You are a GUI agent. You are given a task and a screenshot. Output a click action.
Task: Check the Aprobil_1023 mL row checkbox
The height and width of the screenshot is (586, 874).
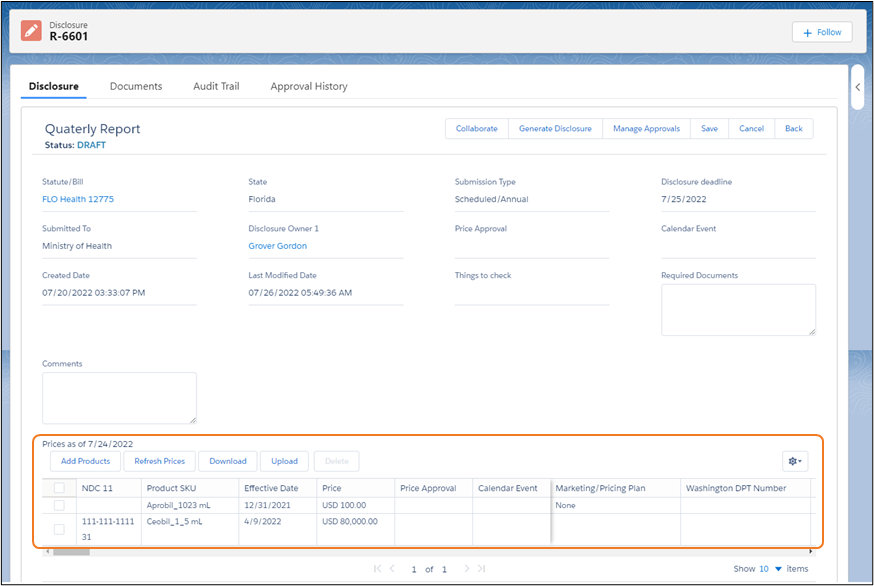point(59,505)
